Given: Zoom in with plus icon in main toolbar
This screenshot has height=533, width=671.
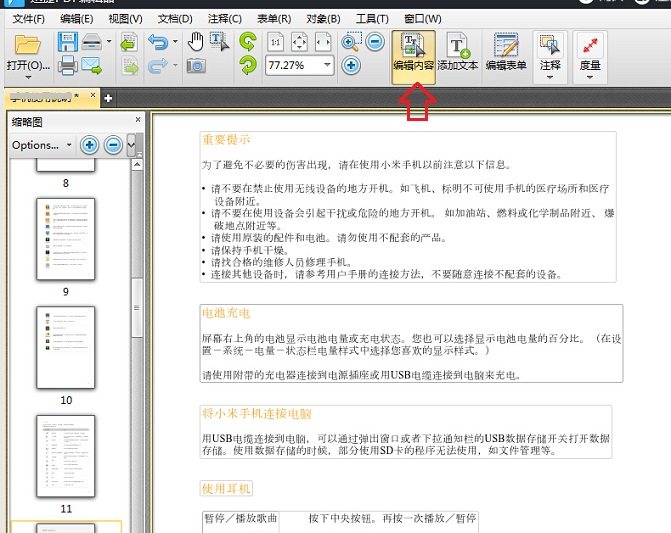Looking at the screenshot, I should pyautogui.click(x=351, y=65).
